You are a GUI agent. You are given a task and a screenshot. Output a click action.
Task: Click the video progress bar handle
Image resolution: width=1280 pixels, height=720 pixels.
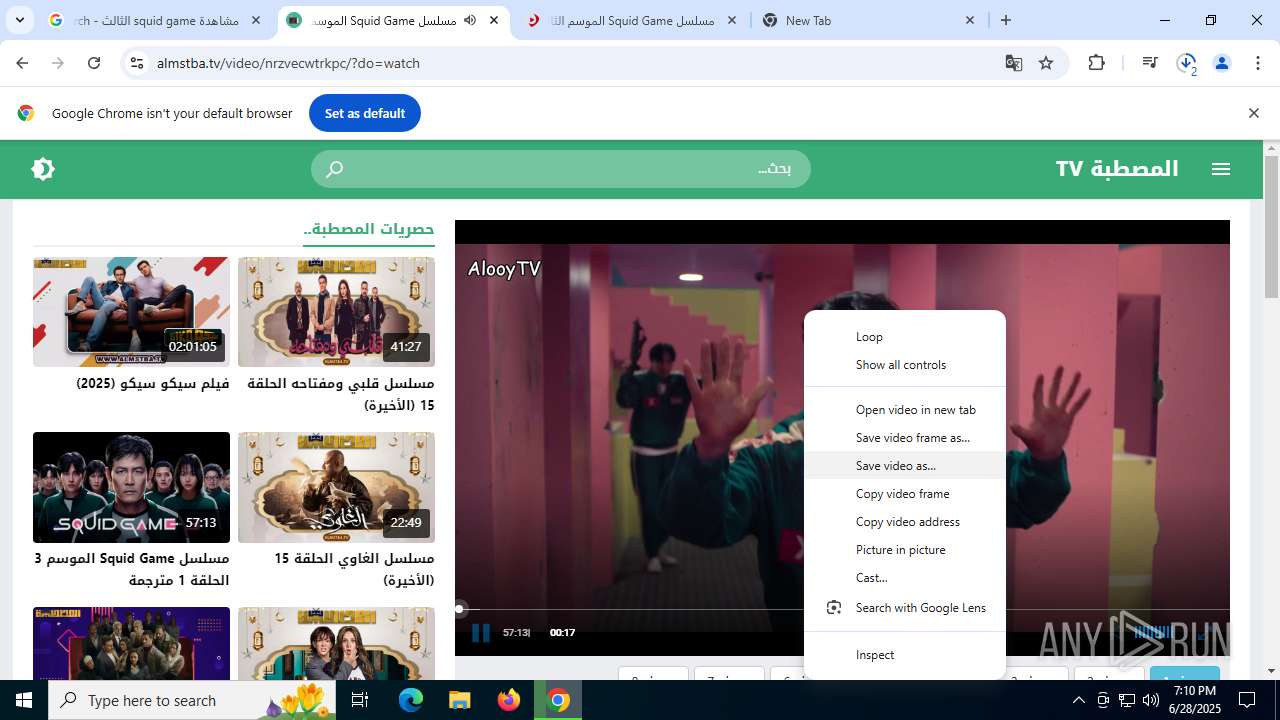[459, 608]
